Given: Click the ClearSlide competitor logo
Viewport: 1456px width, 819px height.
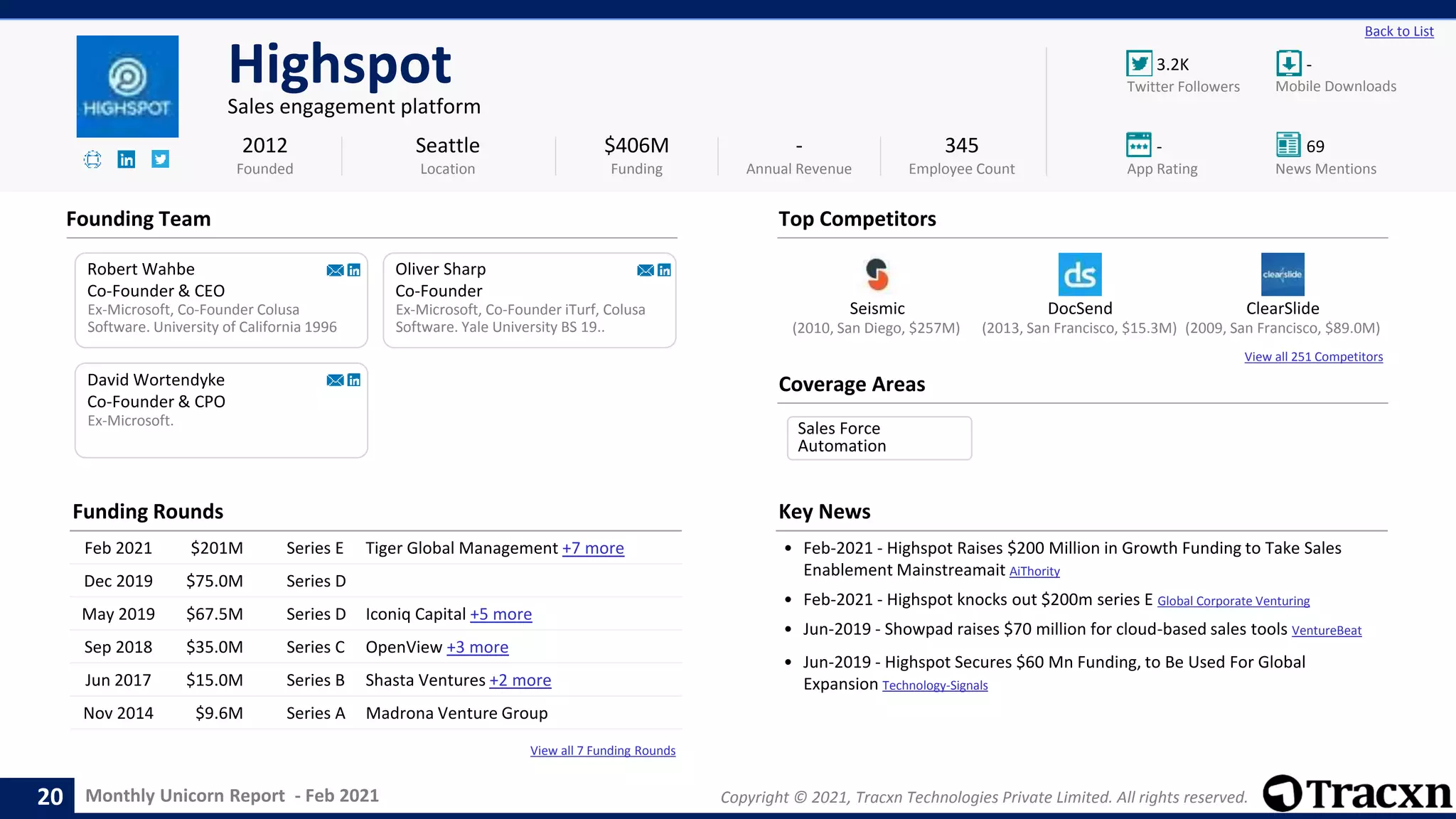Looking at the screenshot, I should [x=1283, y=274].
